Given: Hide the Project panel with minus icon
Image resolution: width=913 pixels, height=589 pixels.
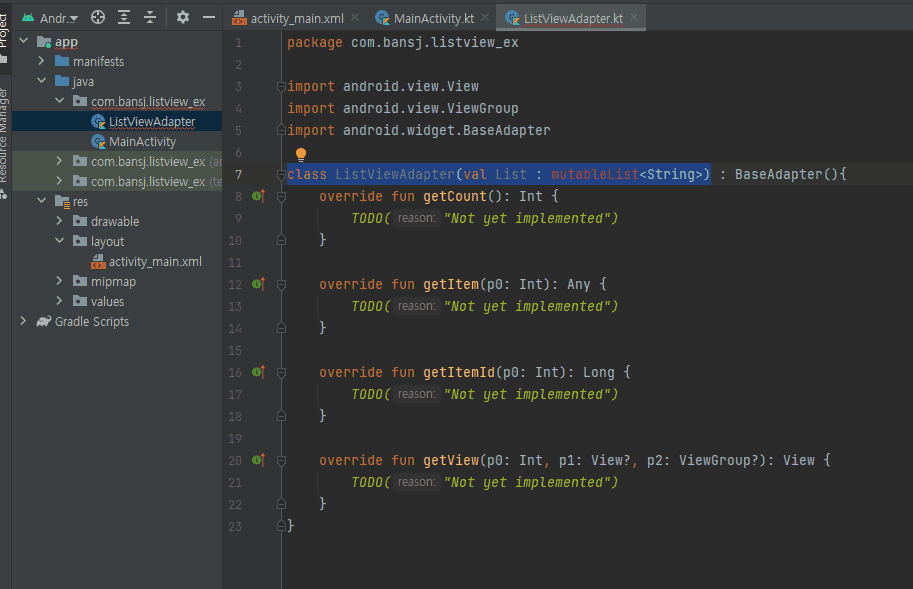Looking at the screenshot, I should pyautogui.click(x=208, y=17).
